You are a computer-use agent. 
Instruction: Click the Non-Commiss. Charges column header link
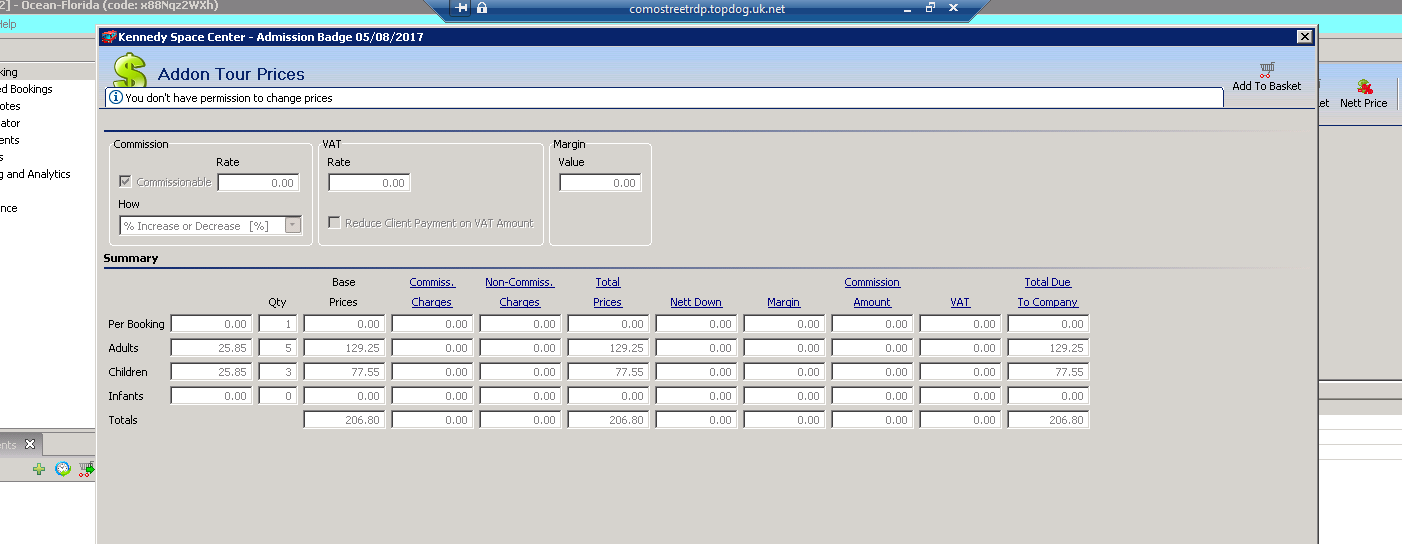(x=520, y=292)
